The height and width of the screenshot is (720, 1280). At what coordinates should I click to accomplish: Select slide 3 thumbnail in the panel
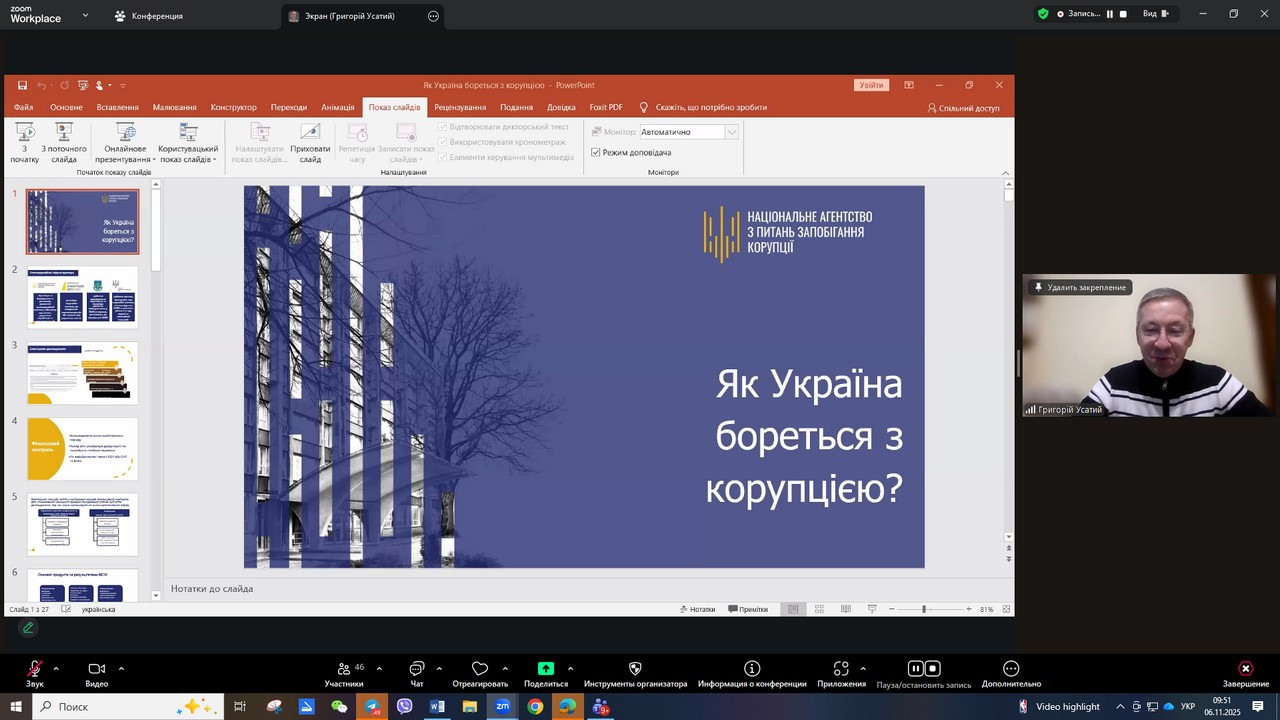(82, 372)
